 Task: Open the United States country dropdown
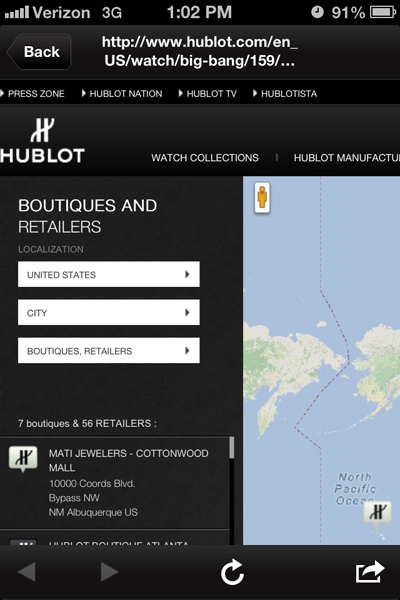tap(109, 274)
